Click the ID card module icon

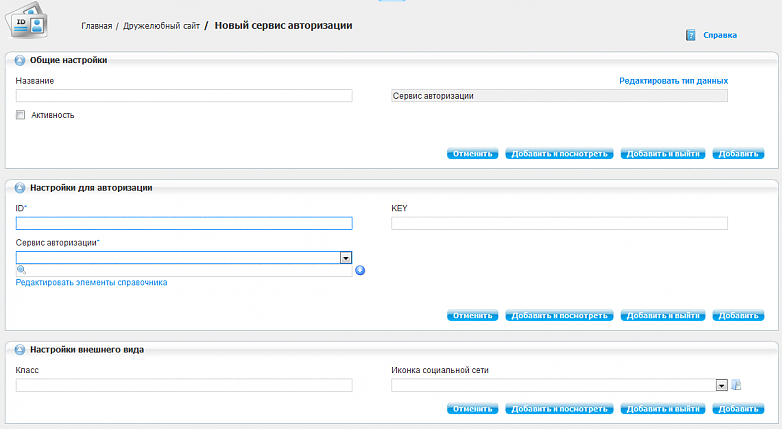(x=26, y=20)
